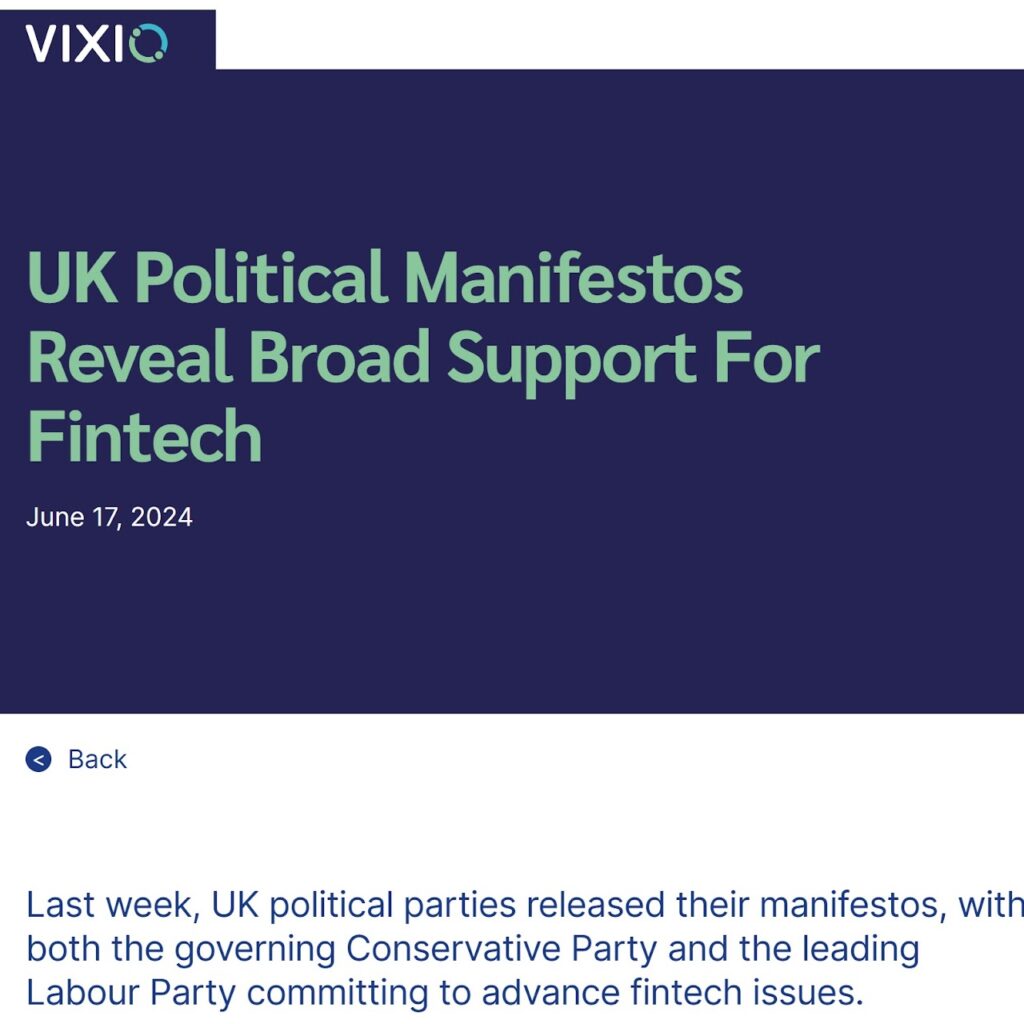Viewport: 1024px width, 1024px height.
Task: Click the round back arrow icon
Action: coord(39,759)
